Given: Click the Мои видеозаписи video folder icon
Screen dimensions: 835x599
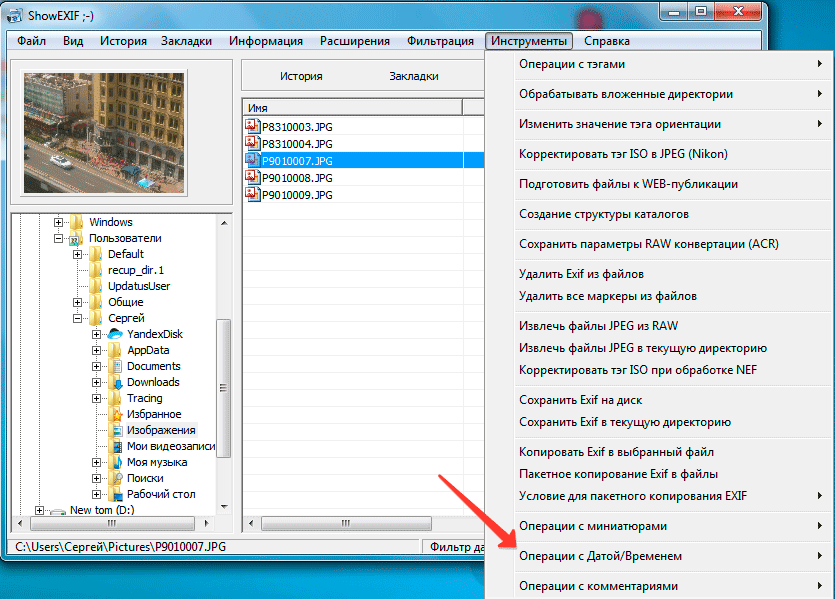Looking at the screenshot, I should [x=117, y=446].
